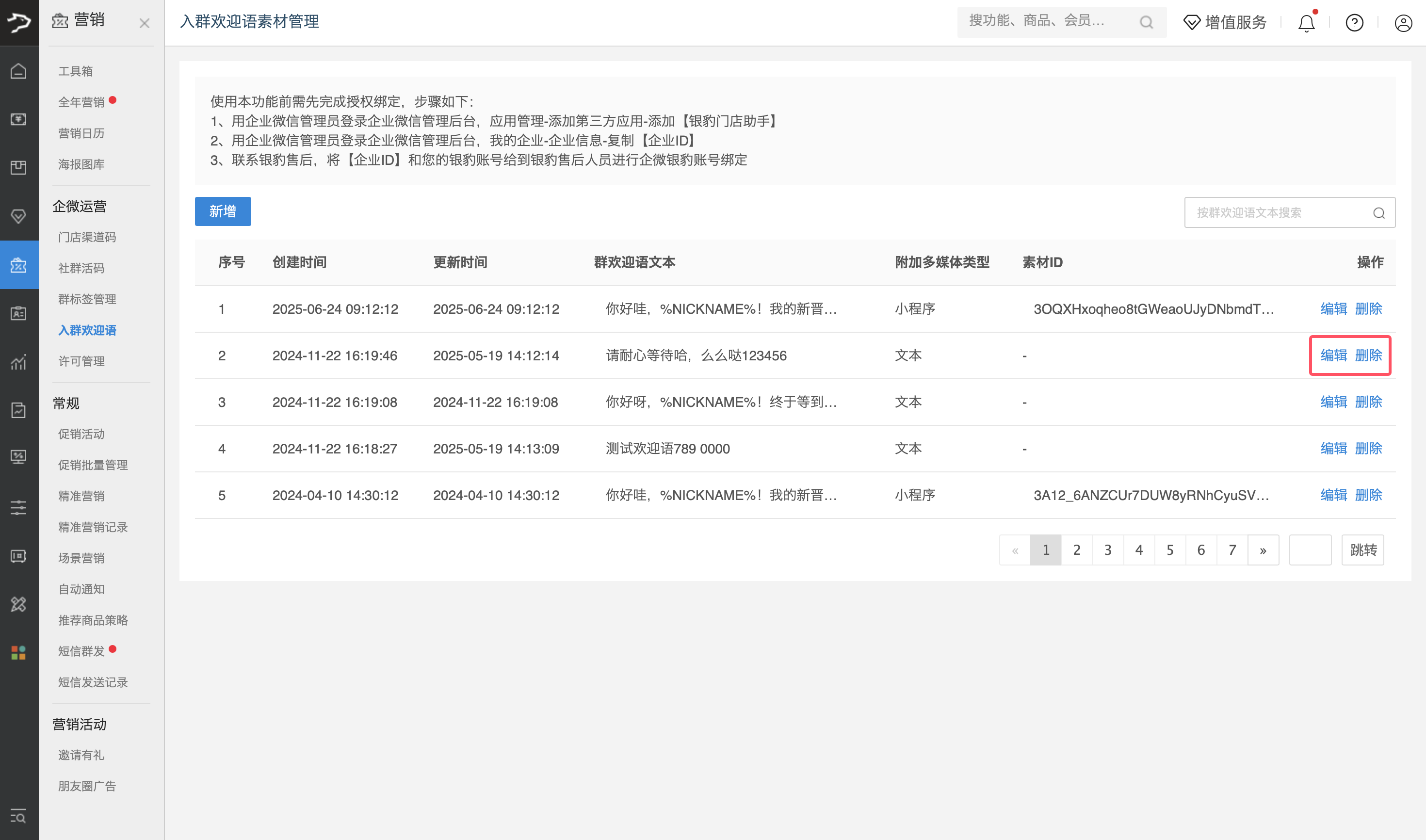Click the 跳转 button
1426x840 pixels.
coord(1363,550)
